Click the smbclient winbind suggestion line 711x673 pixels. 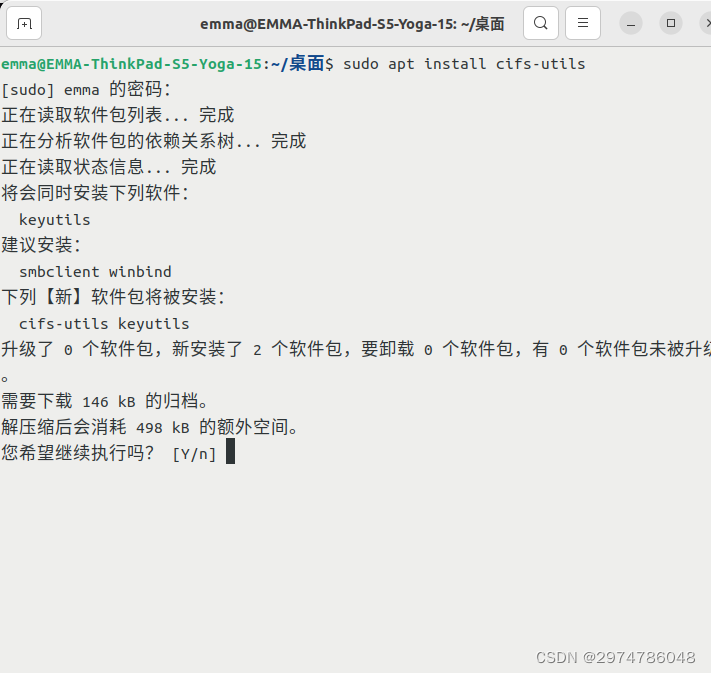95,272
